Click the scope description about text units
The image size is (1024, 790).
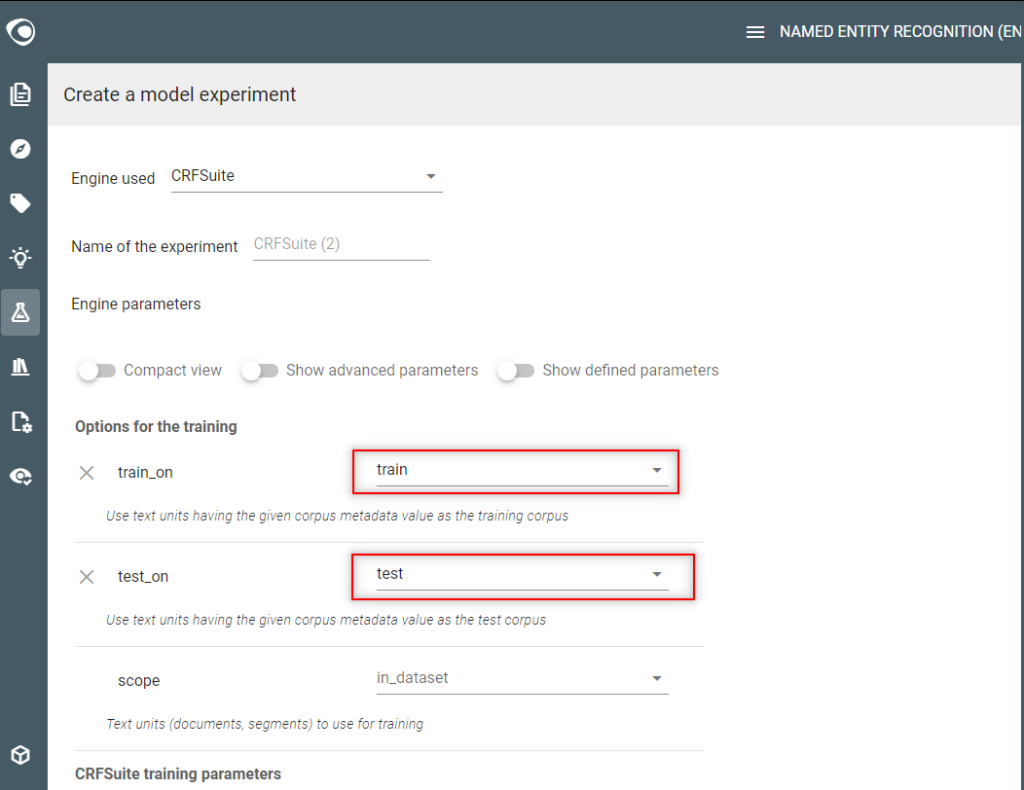tap(264, 724)
